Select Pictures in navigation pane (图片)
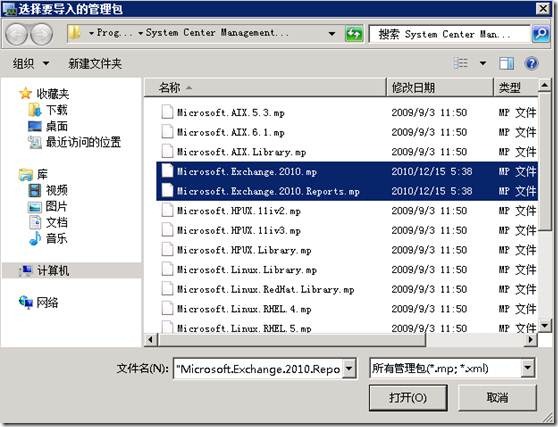The width and height of the screenshot is (558, 427). (57, 206)
